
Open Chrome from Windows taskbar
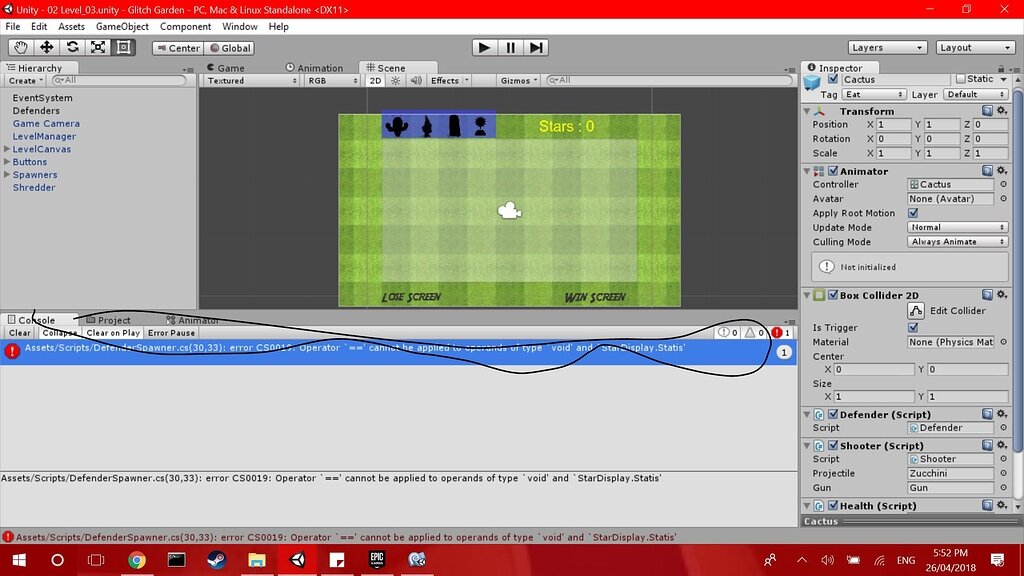[x=136, y=560]
